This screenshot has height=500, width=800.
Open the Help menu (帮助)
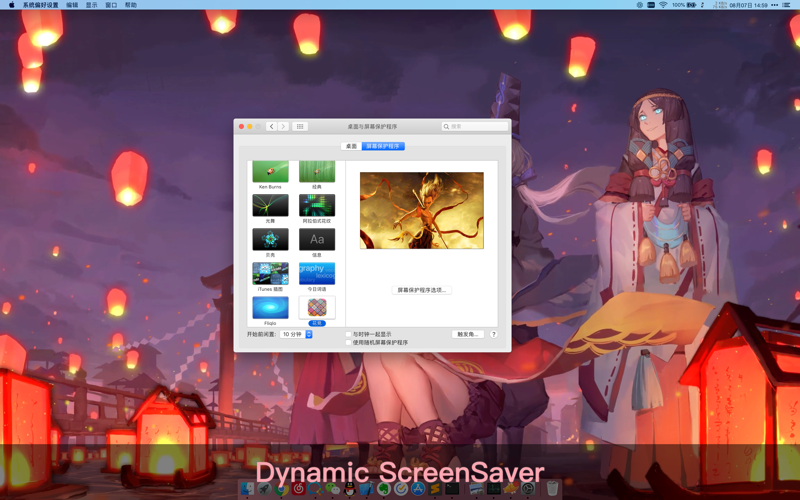(x=131, y=5)
